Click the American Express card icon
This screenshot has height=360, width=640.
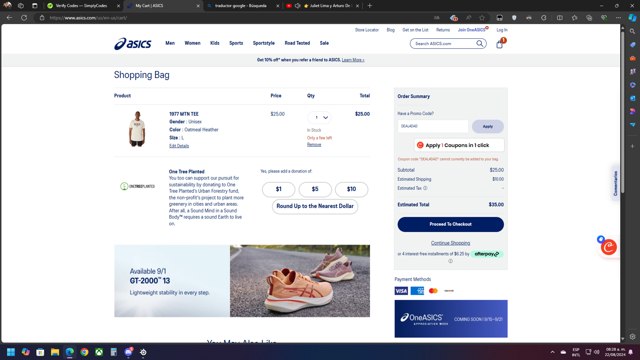[417, 291]
